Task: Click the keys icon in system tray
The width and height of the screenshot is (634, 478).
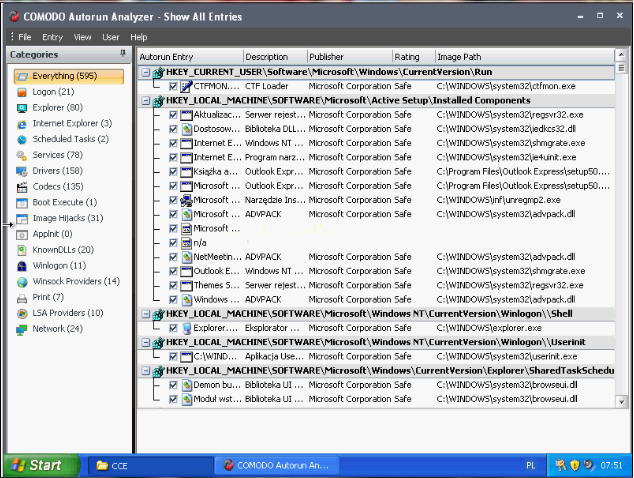Action: [x=561, y=465]
